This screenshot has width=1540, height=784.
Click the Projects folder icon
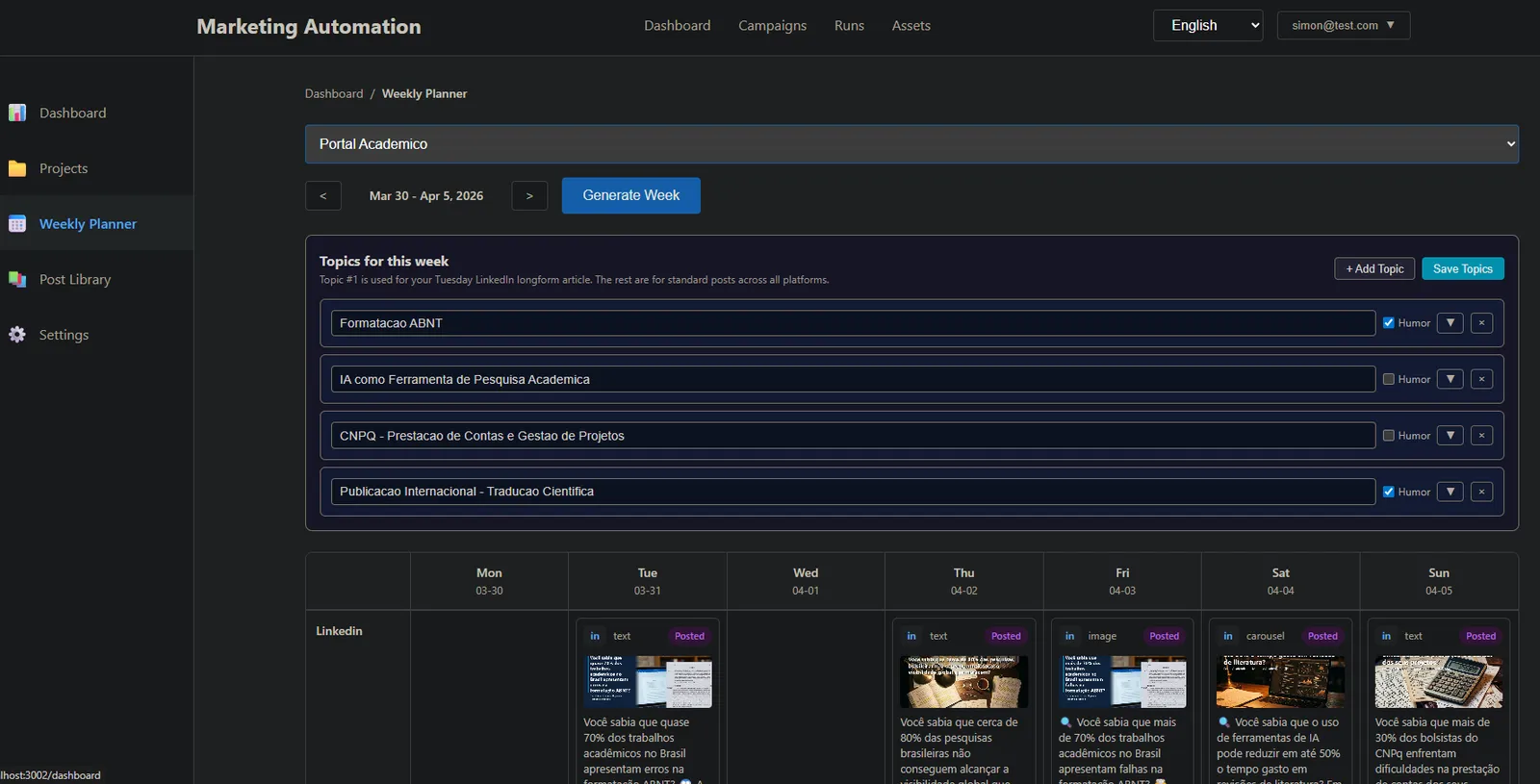click(17, 168)
